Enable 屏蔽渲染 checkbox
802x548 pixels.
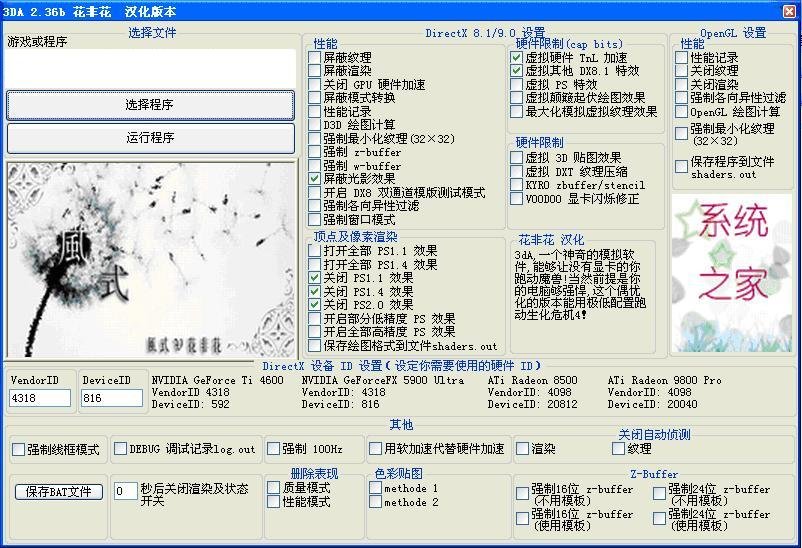point(315,71)
